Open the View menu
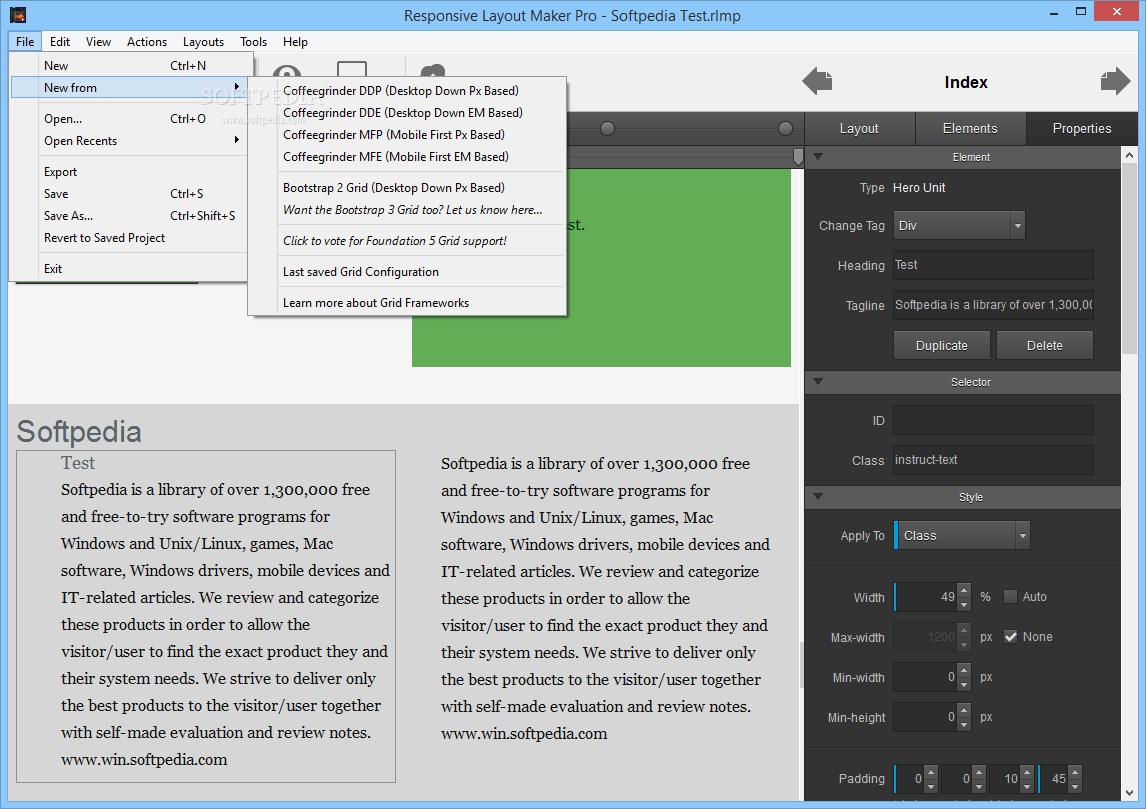Viewport: 1146px width, 809px height. pyautogui.click(x=98, y=42)
